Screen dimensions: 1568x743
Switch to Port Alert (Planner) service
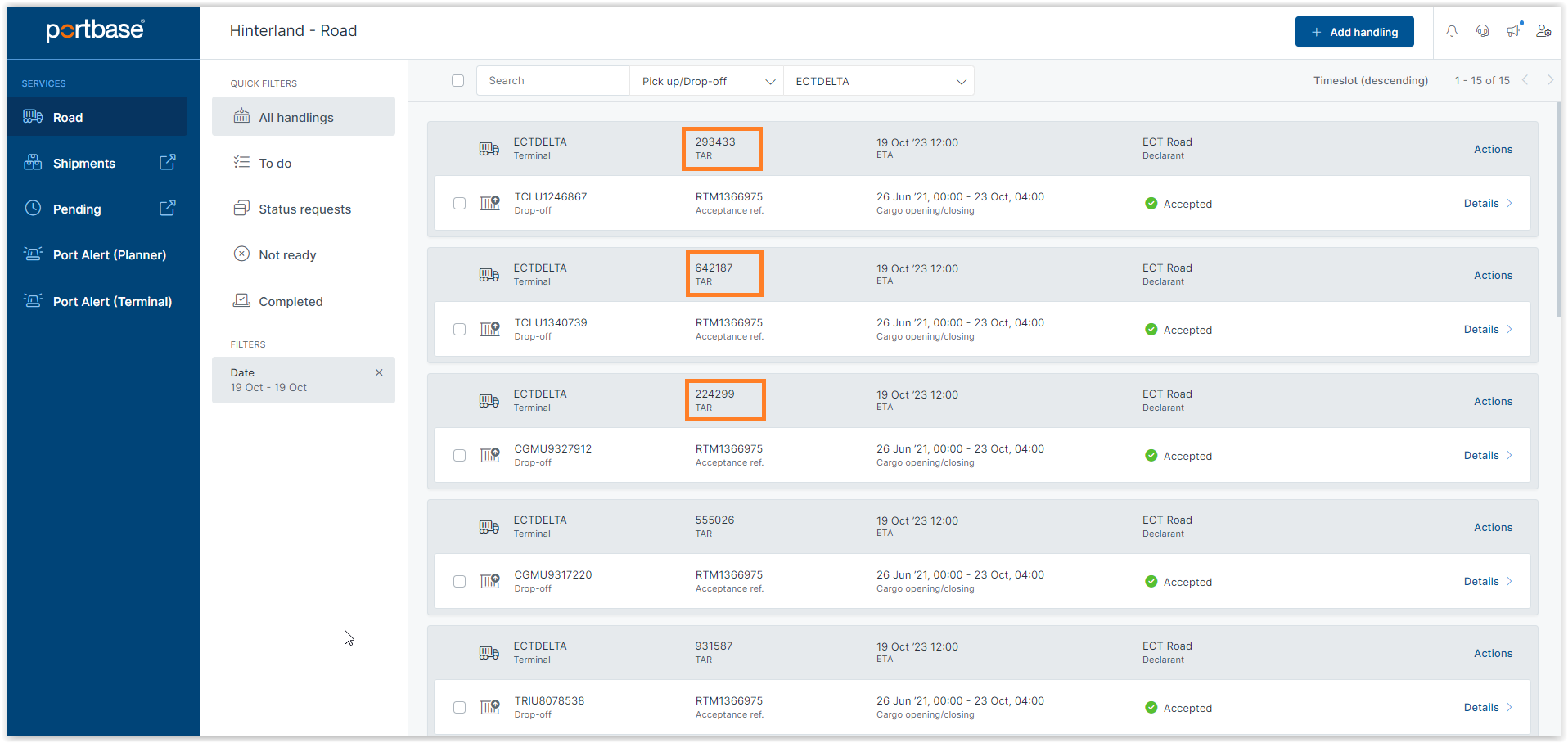109,255
